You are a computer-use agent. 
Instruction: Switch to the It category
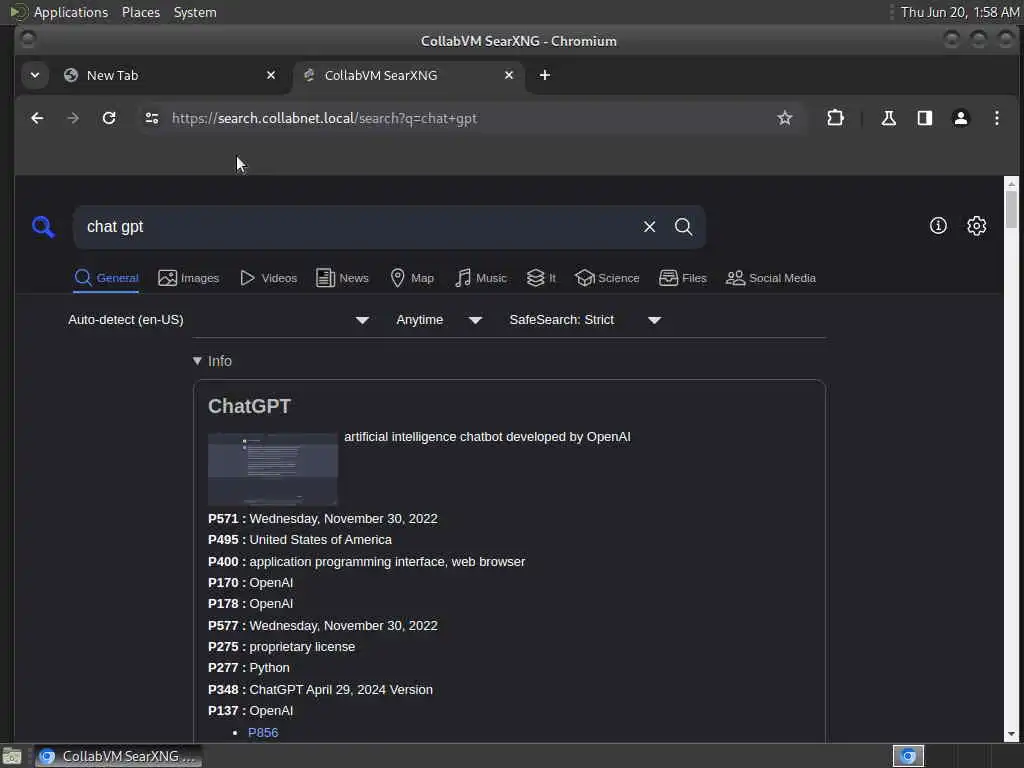point(541,278)
